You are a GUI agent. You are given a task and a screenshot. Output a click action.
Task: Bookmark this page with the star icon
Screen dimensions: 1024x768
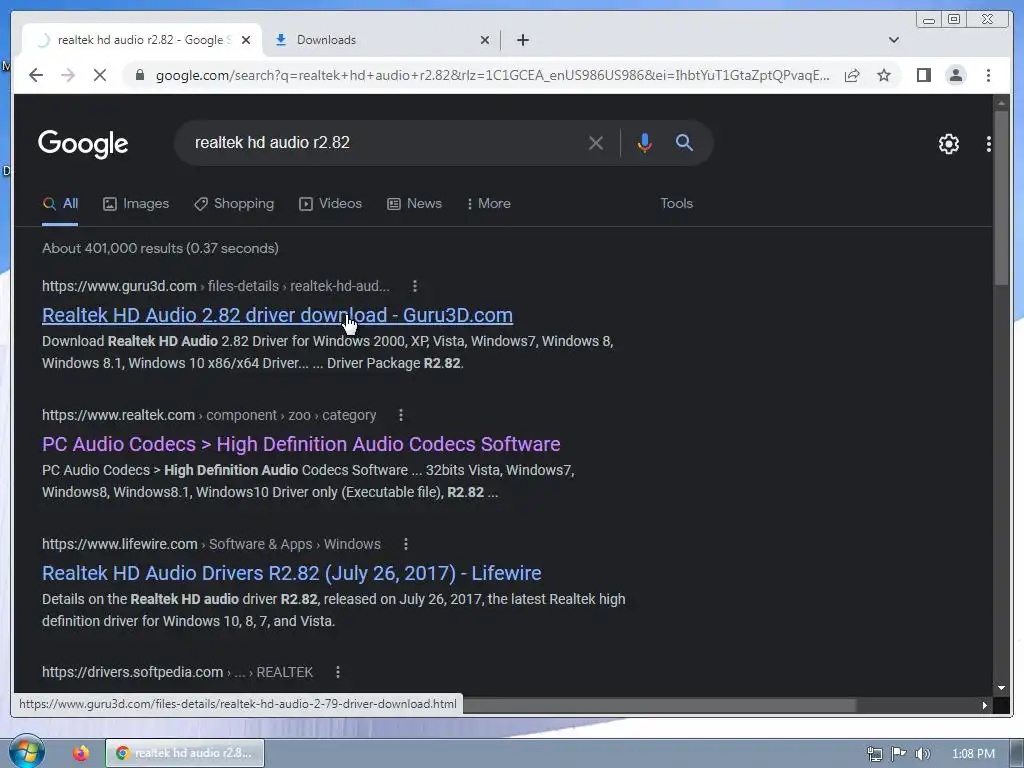(884, 75)
